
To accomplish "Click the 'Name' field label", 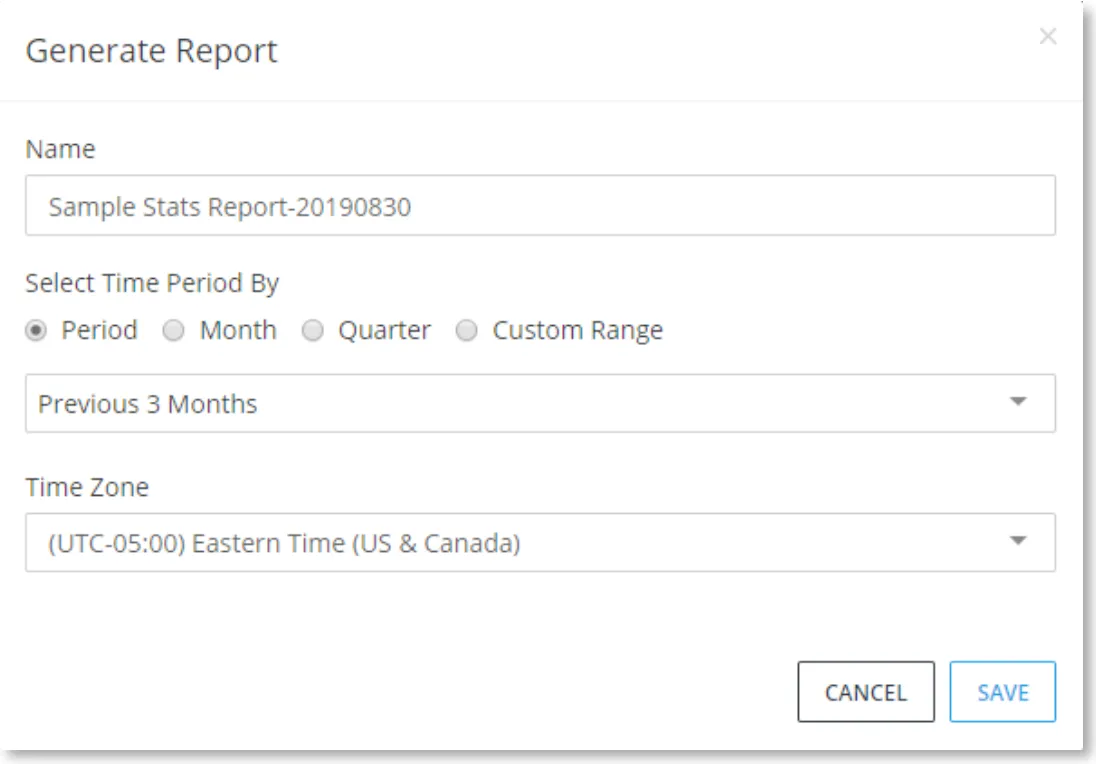I will point(60,149).
